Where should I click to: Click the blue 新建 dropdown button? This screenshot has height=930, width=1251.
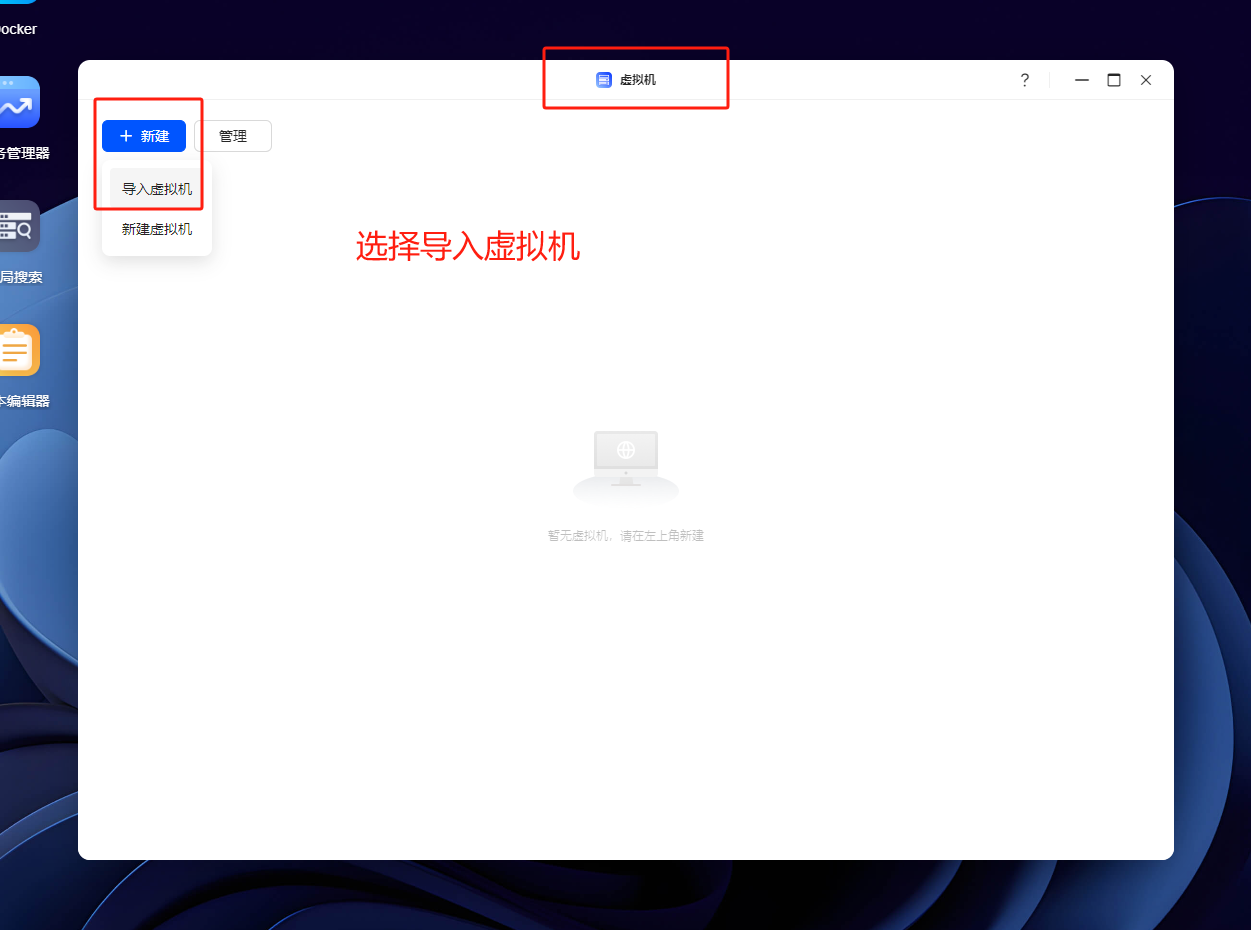click(144, 136)
